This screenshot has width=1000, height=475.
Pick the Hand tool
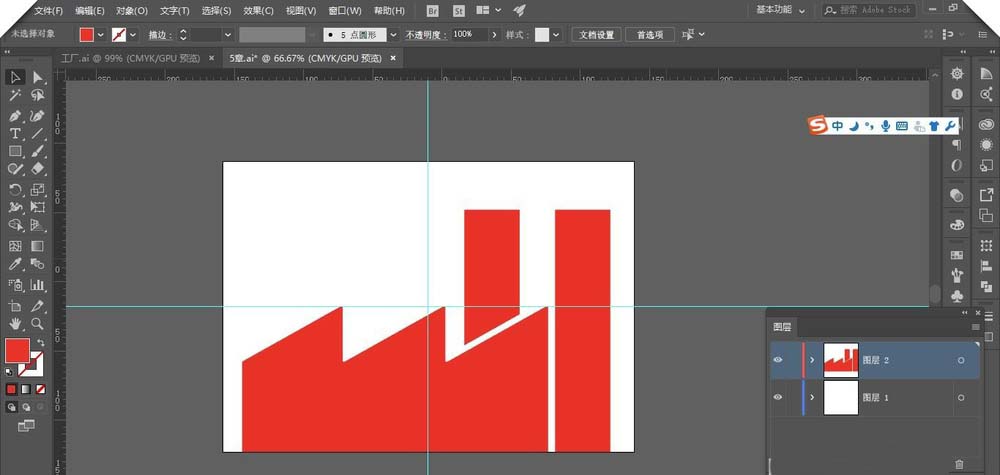click(15, 324)
